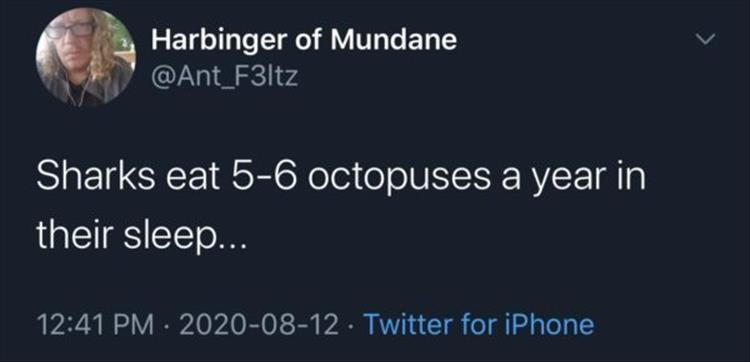Select the 2020-08-12 date text

[x=261, y=325]
